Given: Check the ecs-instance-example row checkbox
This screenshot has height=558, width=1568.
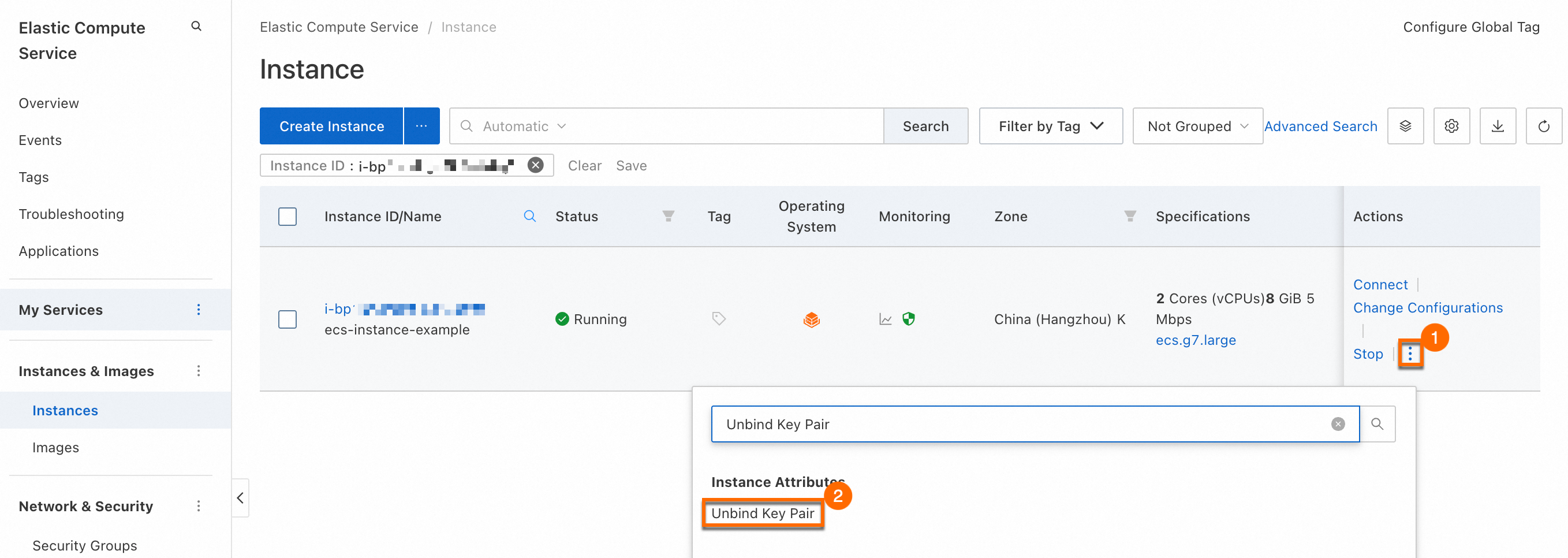Looking at the screenshot, I should pos(288,319).
